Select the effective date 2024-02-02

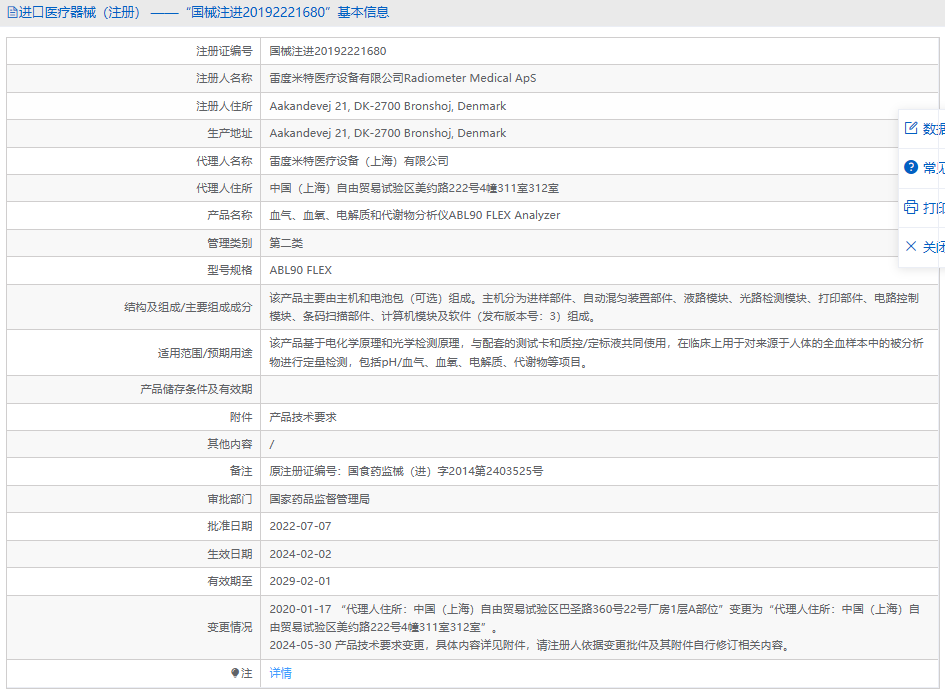(x=300, y=554)
